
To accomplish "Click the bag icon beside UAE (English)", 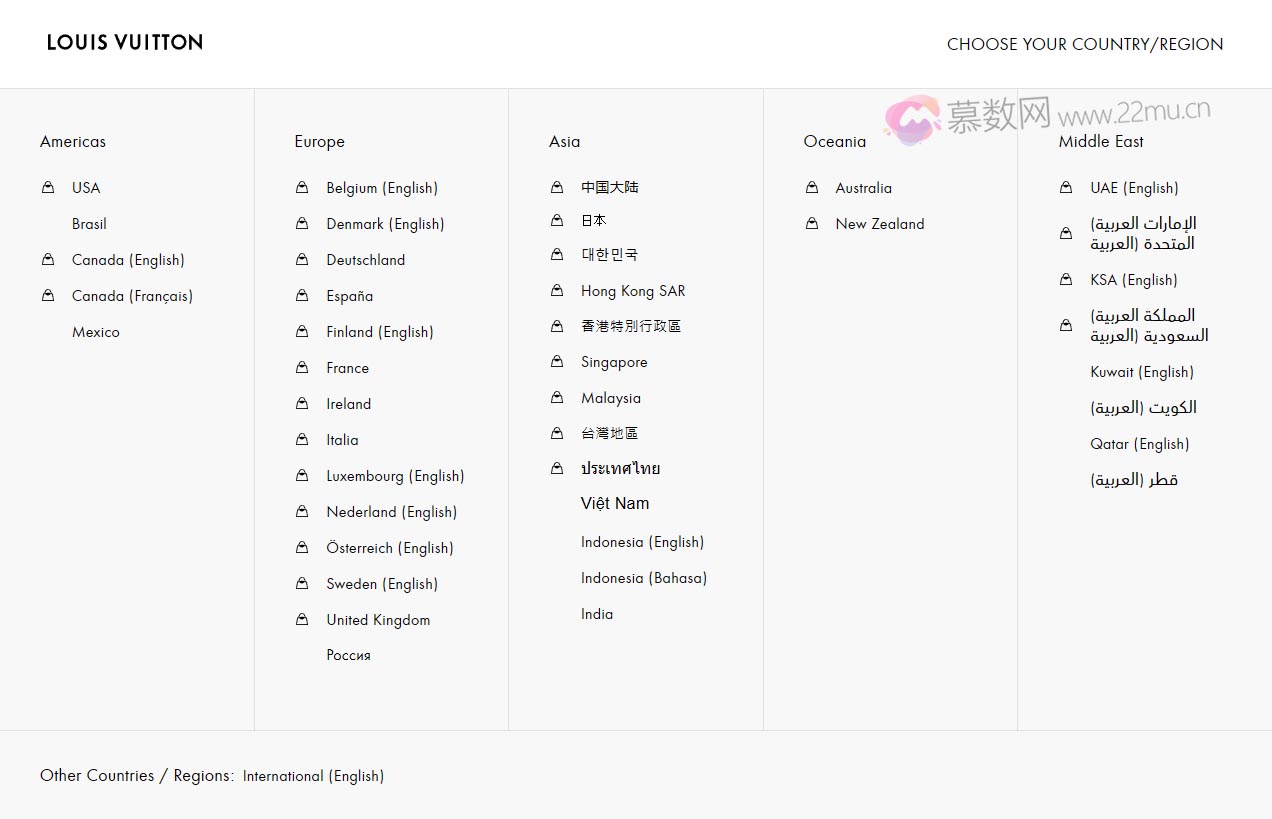I will pyautogui.click(x=1066, y=188).
